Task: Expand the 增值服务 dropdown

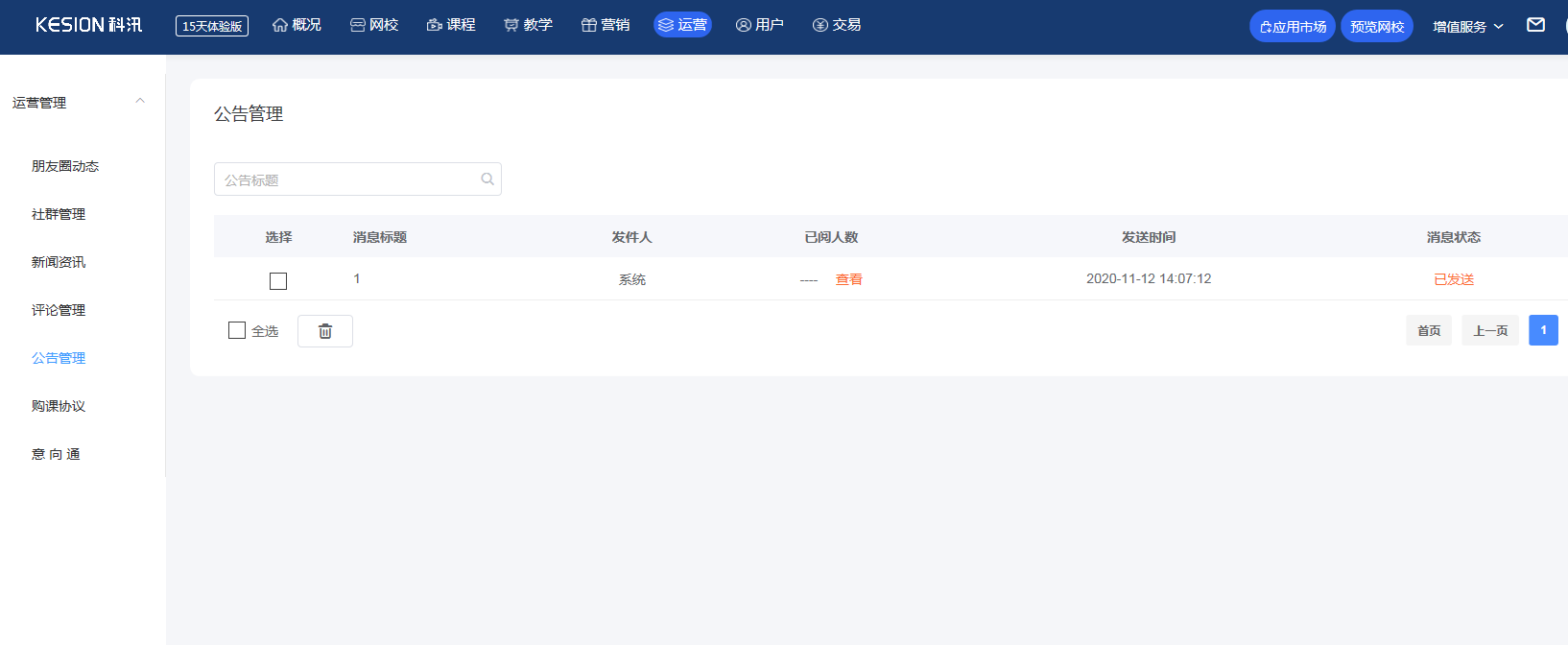Action: [1467, 27]
